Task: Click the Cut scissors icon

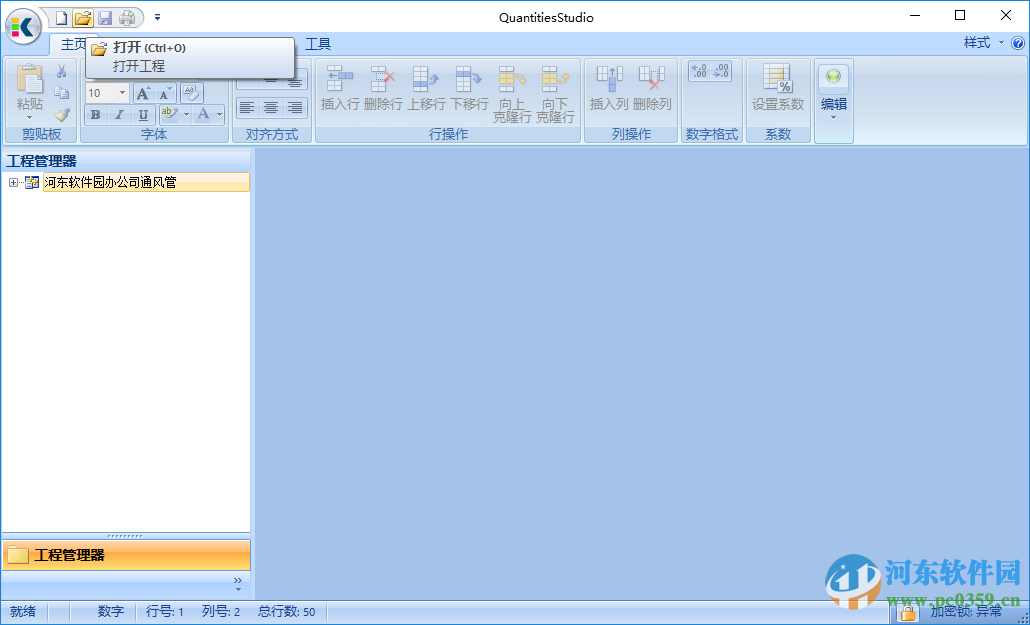Action: click(x=62, y=71)
